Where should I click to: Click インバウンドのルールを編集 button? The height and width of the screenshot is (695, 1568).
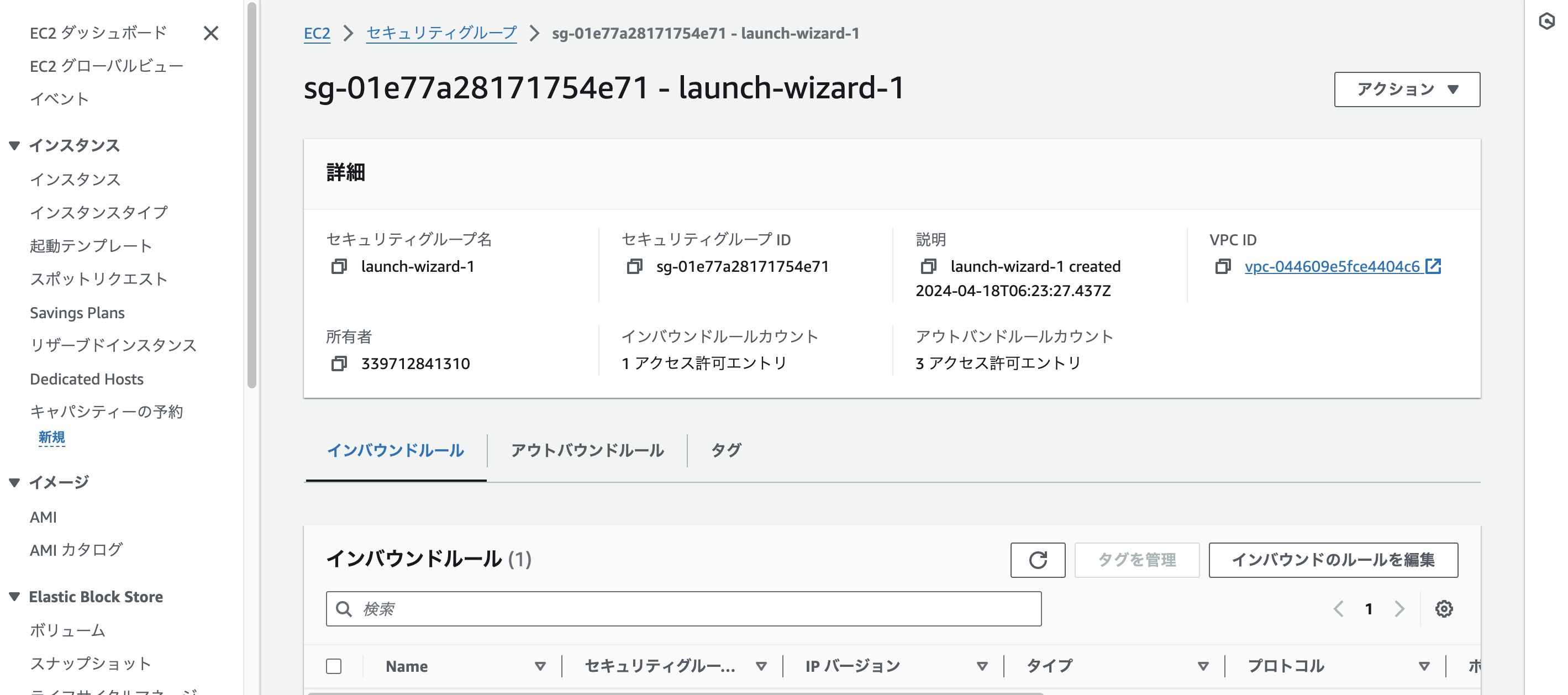tap(1333, 559)
